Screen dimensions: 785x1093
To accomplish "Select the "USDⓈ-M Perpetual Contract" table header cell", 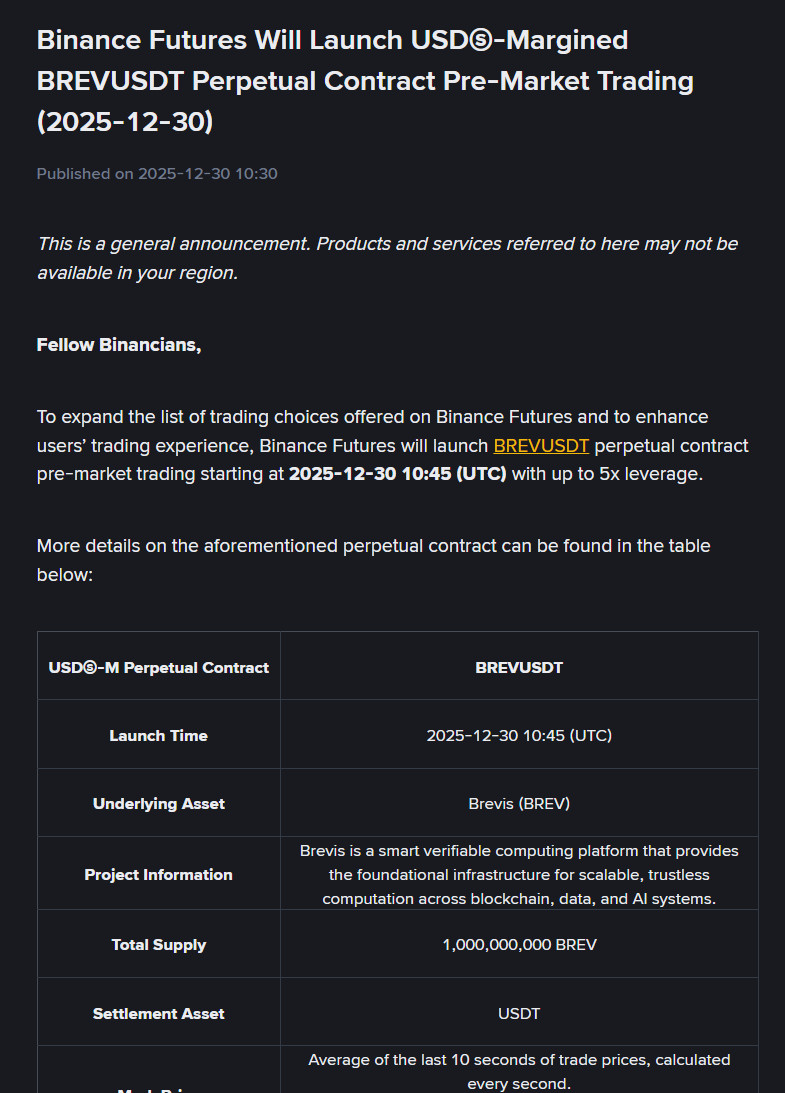I will [159, 667].
